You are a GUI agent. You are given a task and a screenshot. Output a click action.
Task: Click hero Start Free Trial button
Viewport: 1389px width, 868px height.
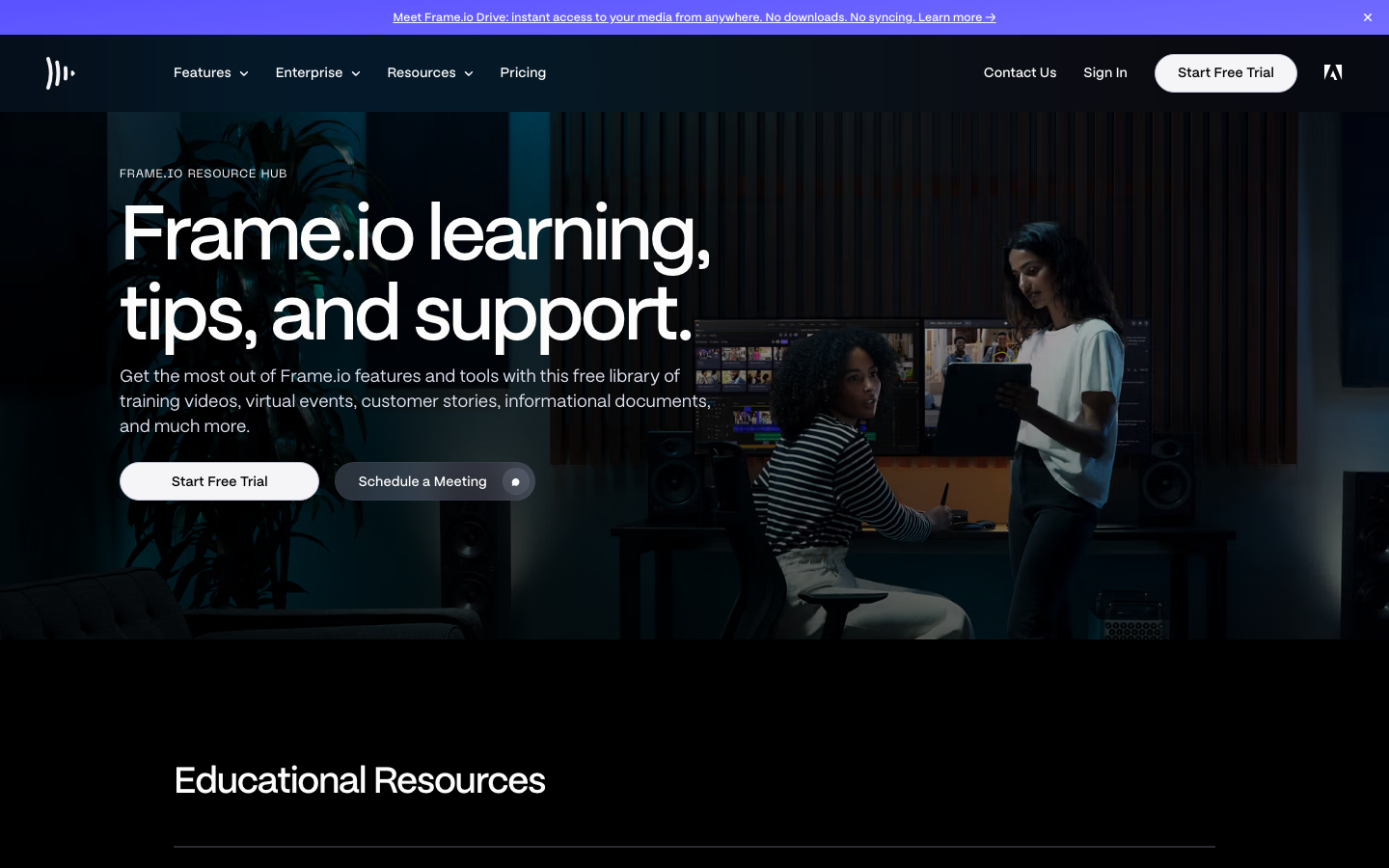click(219, 481)
